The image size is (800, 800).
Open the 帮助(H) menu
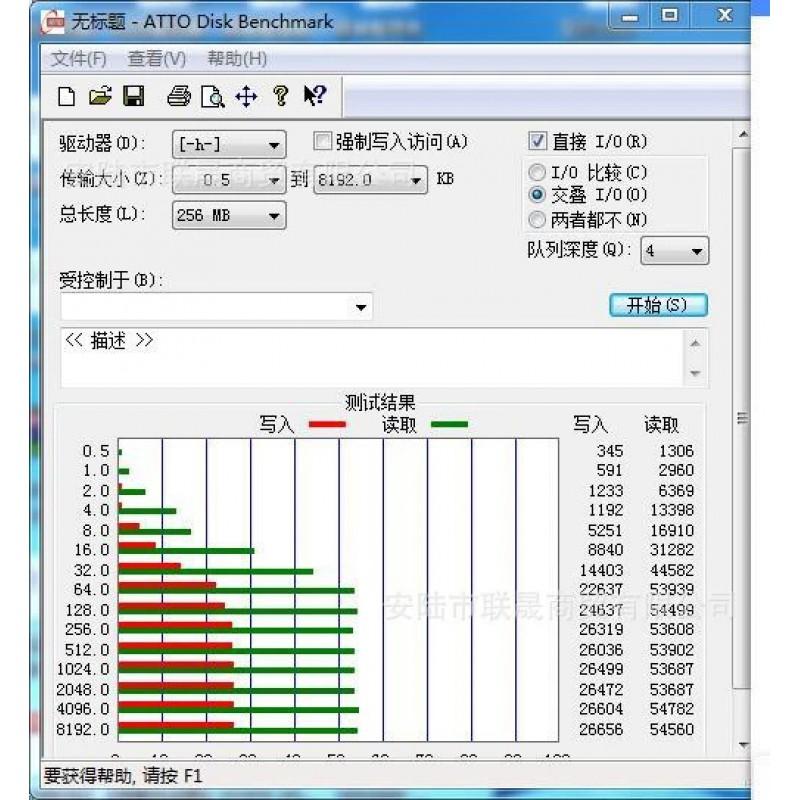[237, 59]
